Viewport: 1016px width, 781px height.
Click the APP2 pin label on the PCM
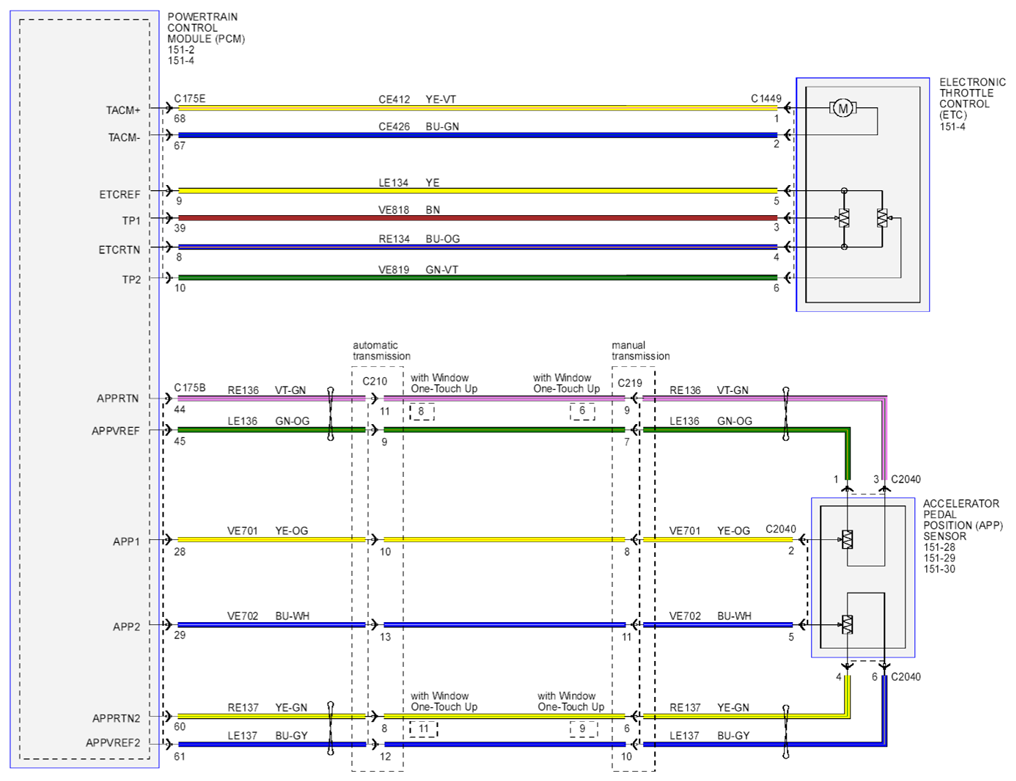pyautogui.click(x=126, y=627)
